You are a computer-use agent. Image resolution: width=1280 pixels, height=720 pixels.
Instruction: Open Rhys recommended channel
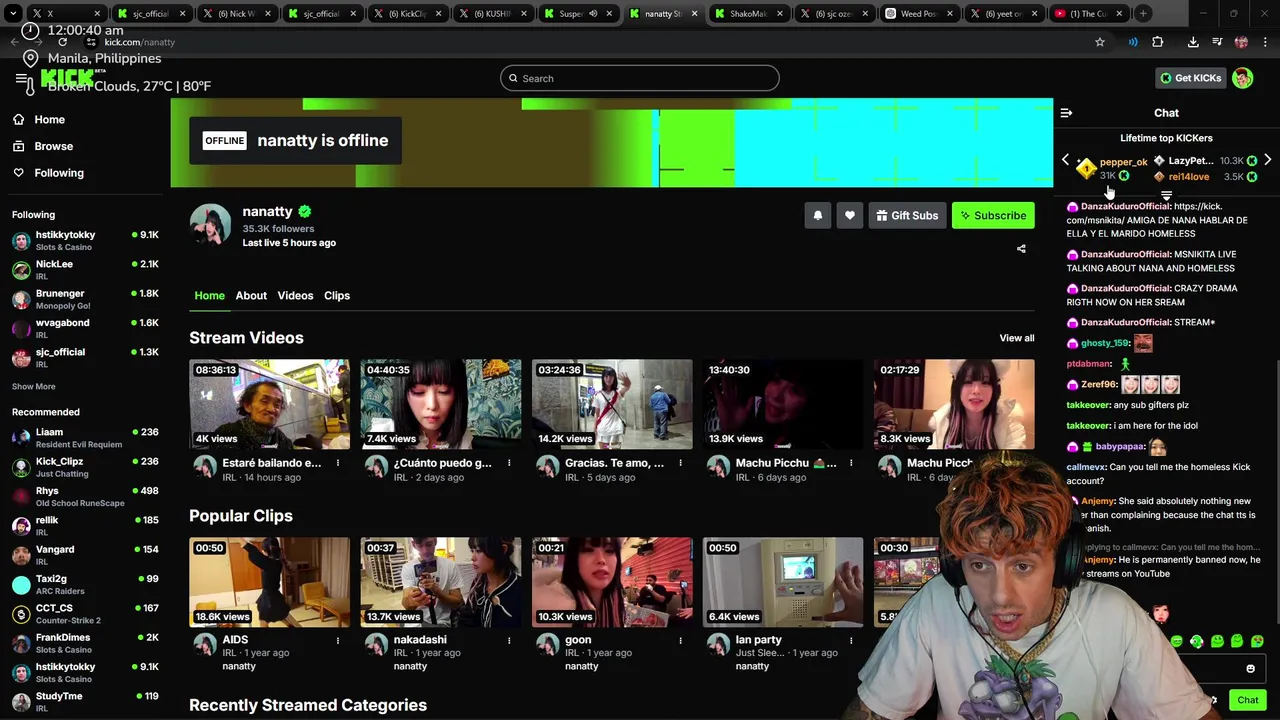point(85,496)
